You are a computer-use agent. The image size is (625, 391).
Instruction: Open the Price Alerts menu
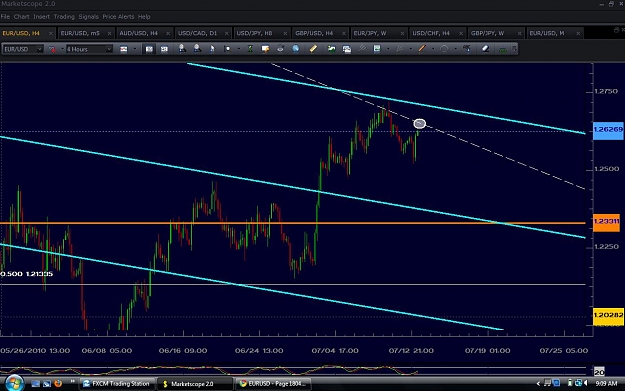pyautogui.click(x=118, y=17)
